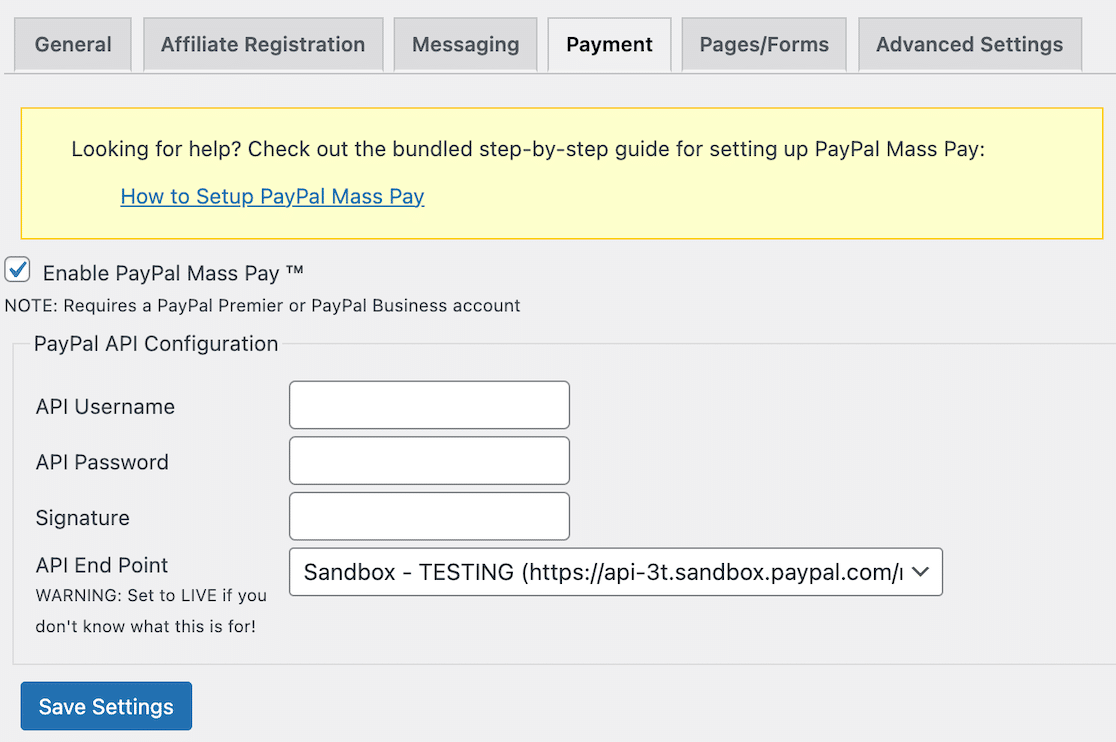Switch to the General tab
This screenshot has width=1116, height=742.
coord(72,44)
